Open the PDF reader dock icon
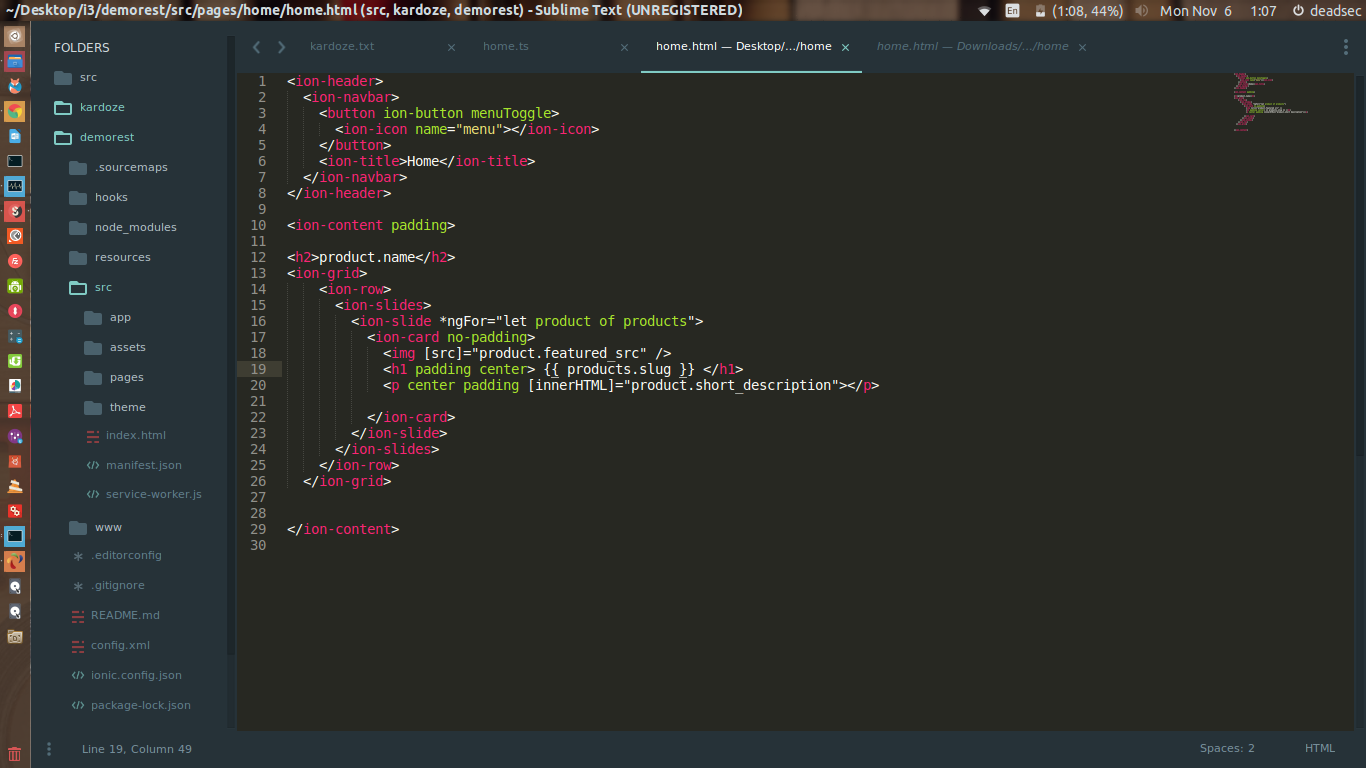The image size is (1366, 768). [14, 411]
